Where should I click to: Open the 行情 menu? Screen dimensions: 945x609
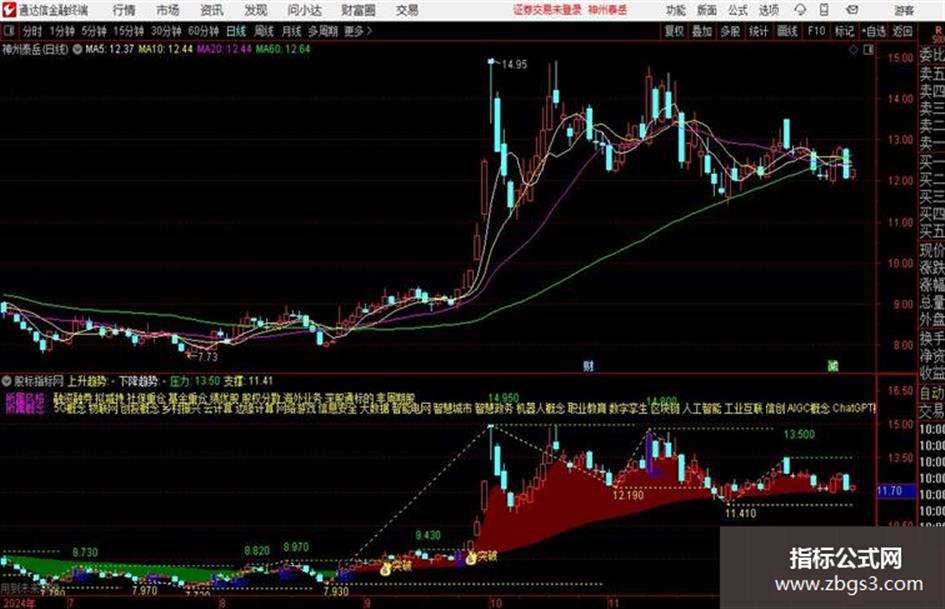[124, 10]
